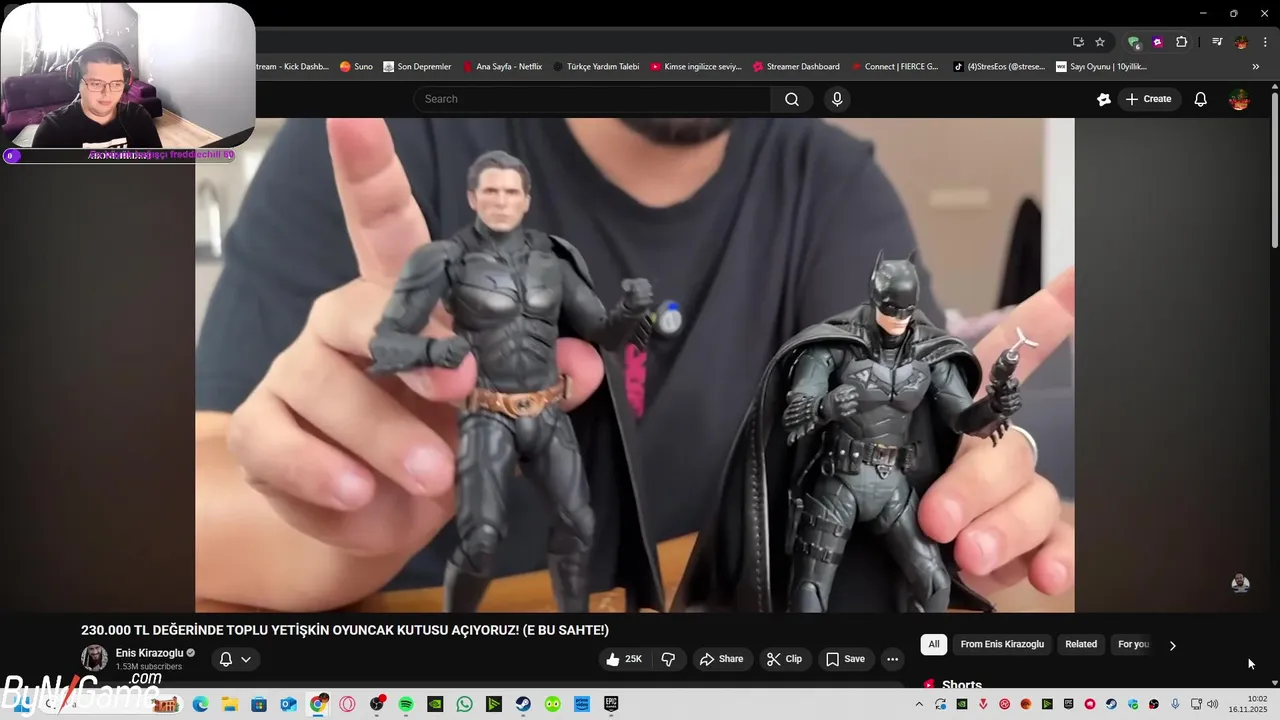Click the star-shaped icon beside Create
The height and width of the screenshot is (720, 1280).
(x=1104, y=99)
